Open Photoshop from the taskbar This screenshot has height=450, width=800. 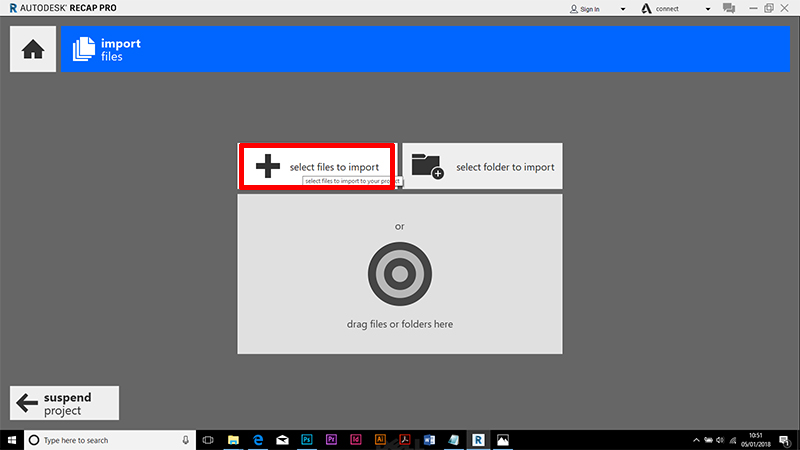[x=307, y=440]
